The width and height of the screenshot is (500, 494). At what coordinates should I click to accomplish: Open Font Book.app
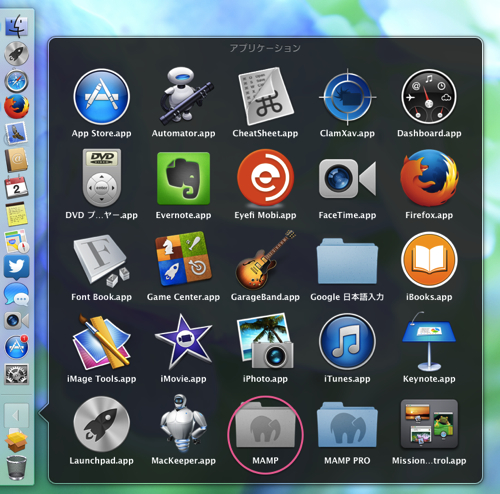pyautogui.click(x=102, y=261)
